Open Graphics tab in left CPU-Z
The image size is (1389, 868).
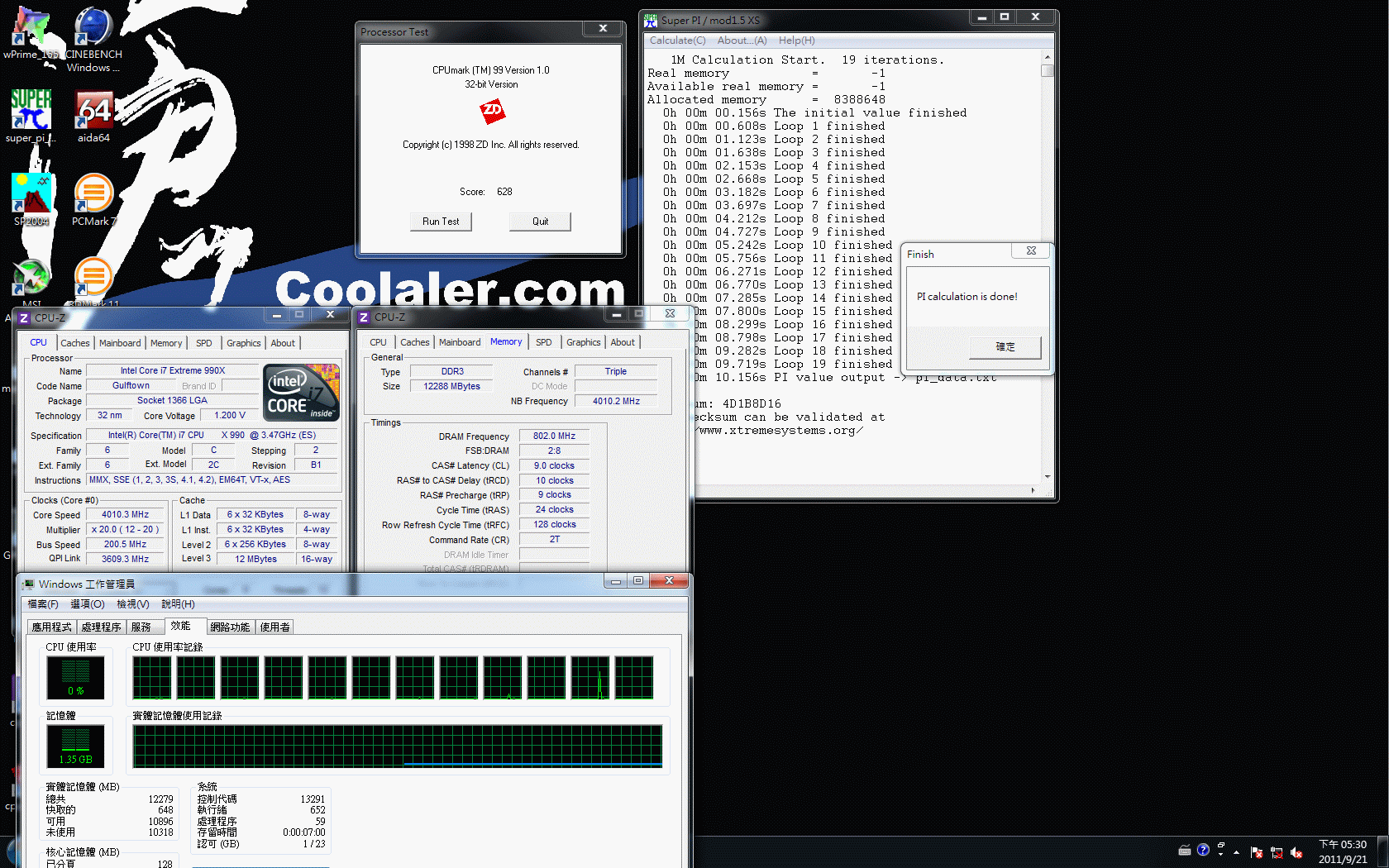[243, 343]
